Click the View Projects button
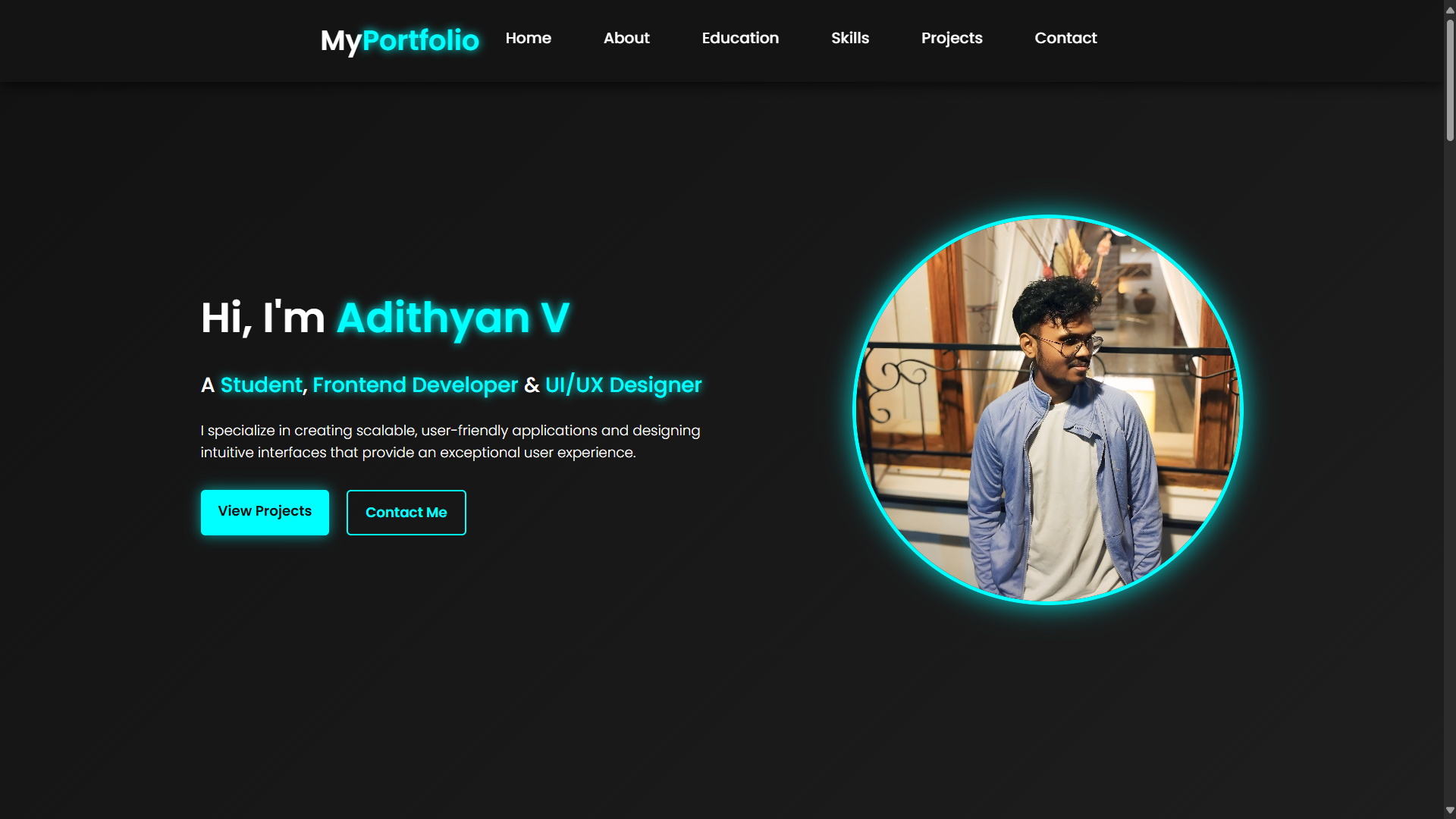The height and width of the screenshot is (819, 1456). (265, 512)
